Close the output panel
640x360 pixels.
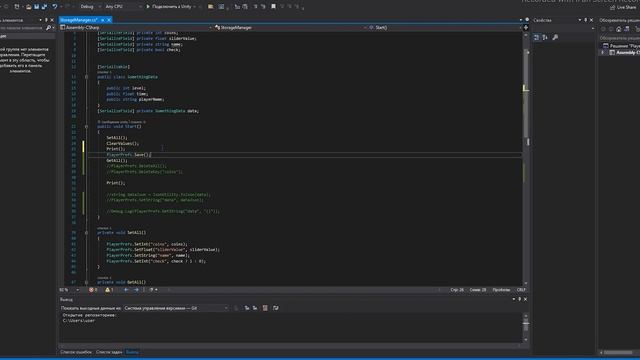pyautogui.click(x=525, y=299)
